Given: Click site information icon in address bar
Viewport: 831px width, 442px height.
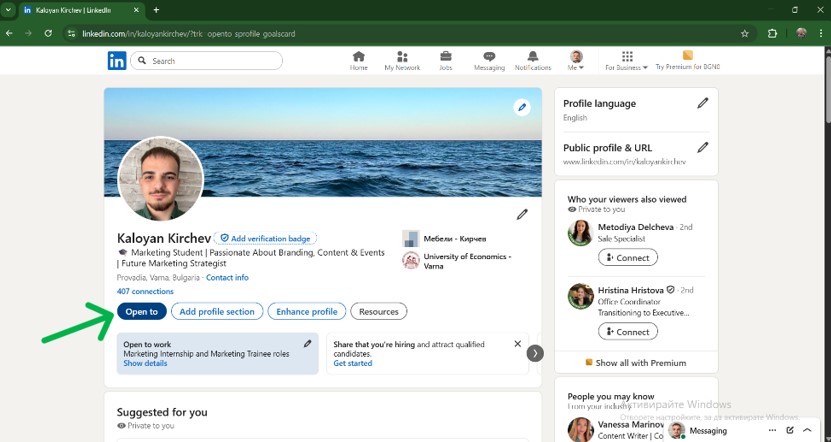Looking at the screenshot, I should [72, 33].
